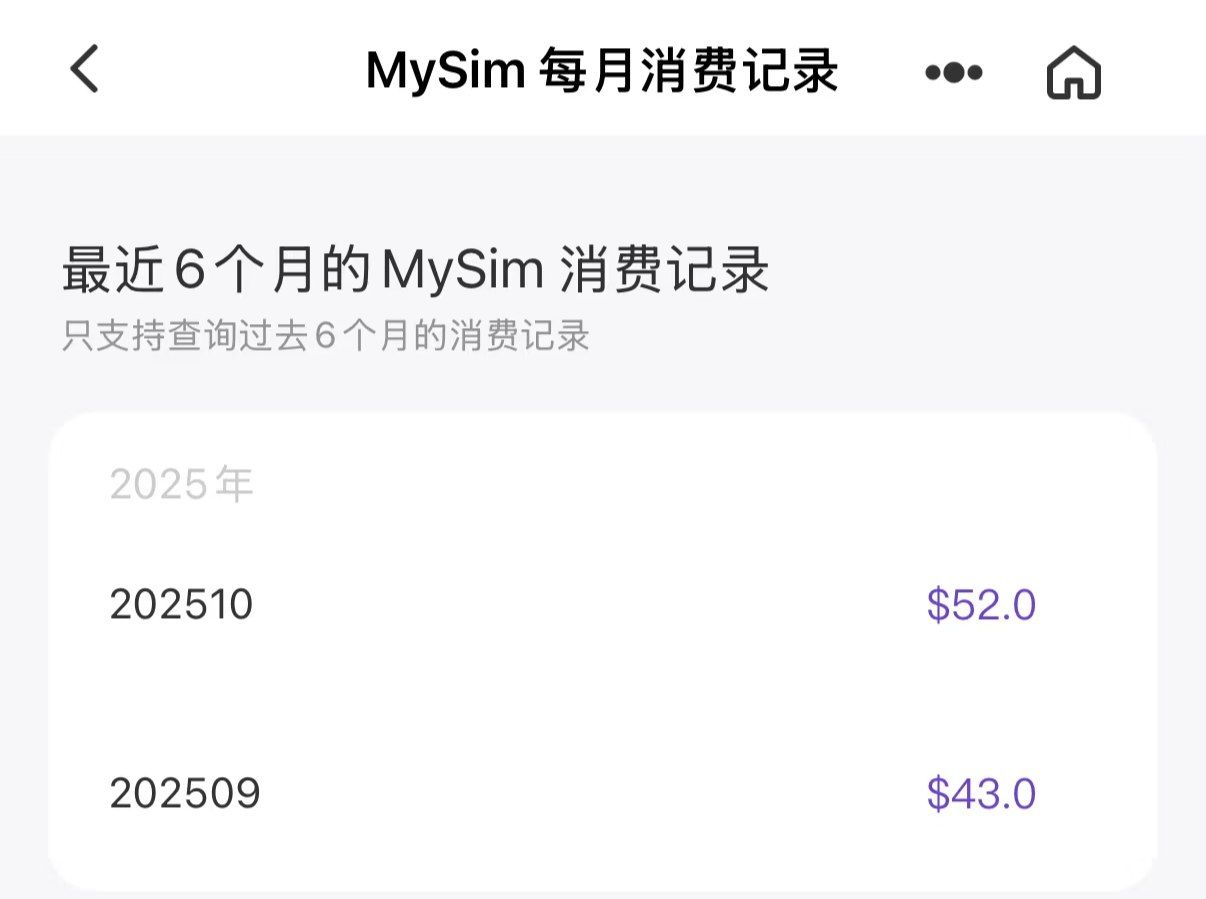Click the 只支持查询过去6个月的消费记录 note
Image resolution: width=1206 pixels, height=899 pixels.
[326, 336]
